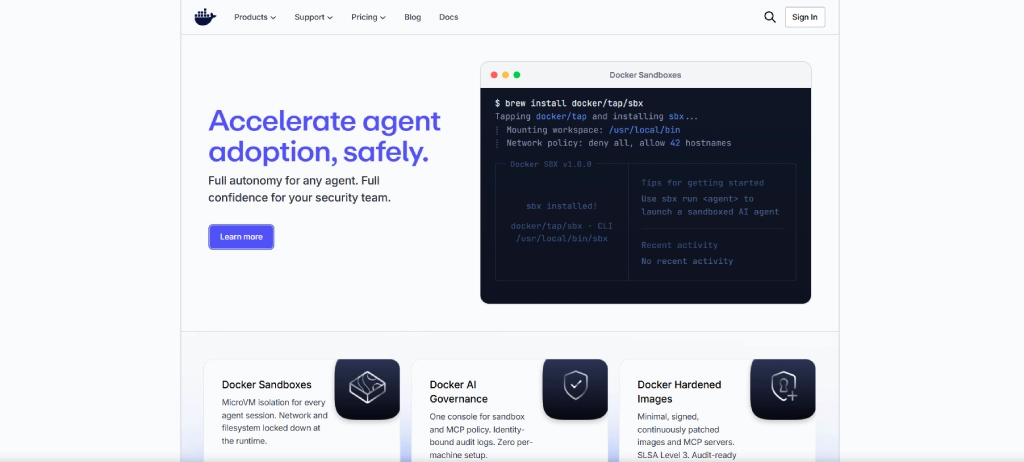Click the "MicroVM isolation for every agent session" description

[x=275, y=421]
